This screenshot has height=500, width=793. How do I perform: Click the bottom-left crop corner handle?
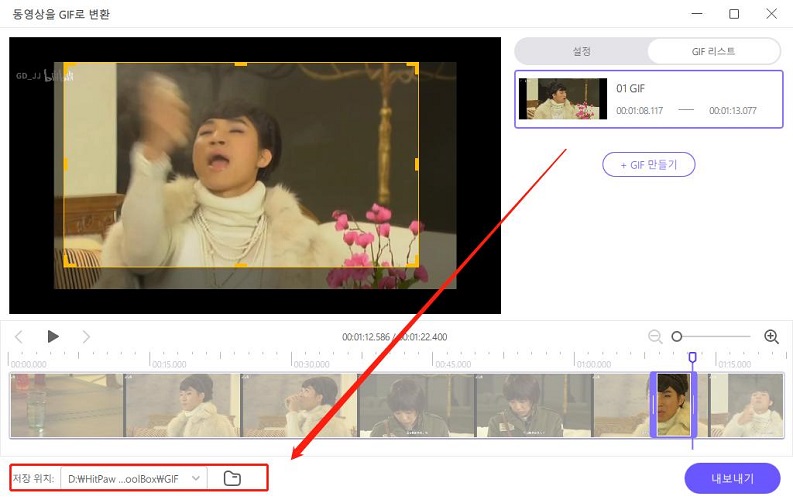69,262
